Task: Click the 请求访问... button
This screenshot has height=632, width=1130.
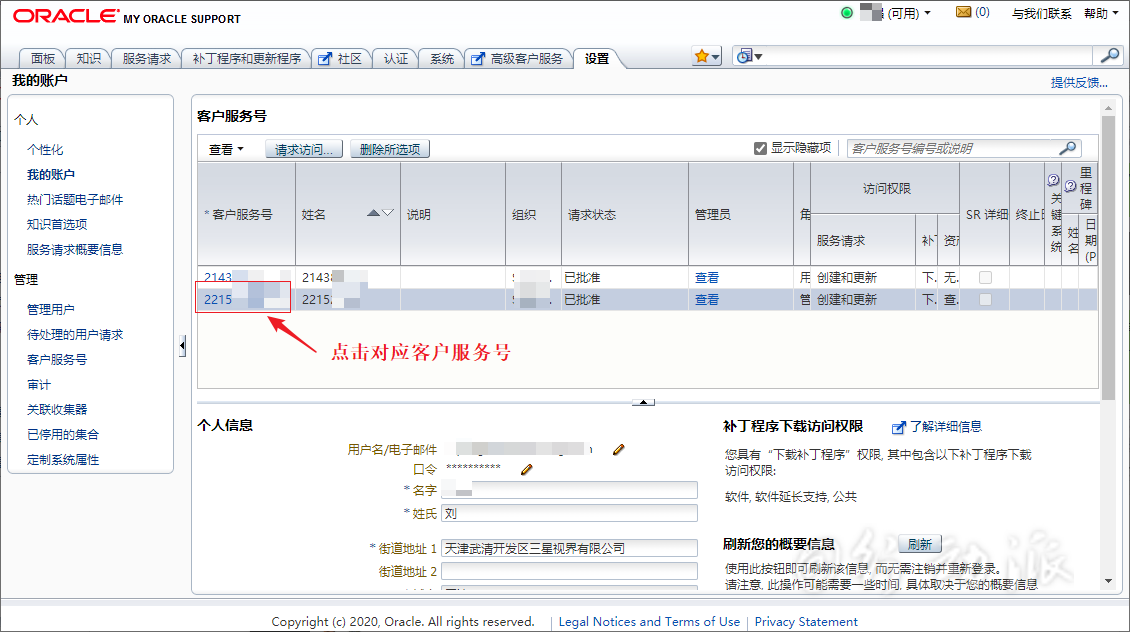Action: click(303, 149)
